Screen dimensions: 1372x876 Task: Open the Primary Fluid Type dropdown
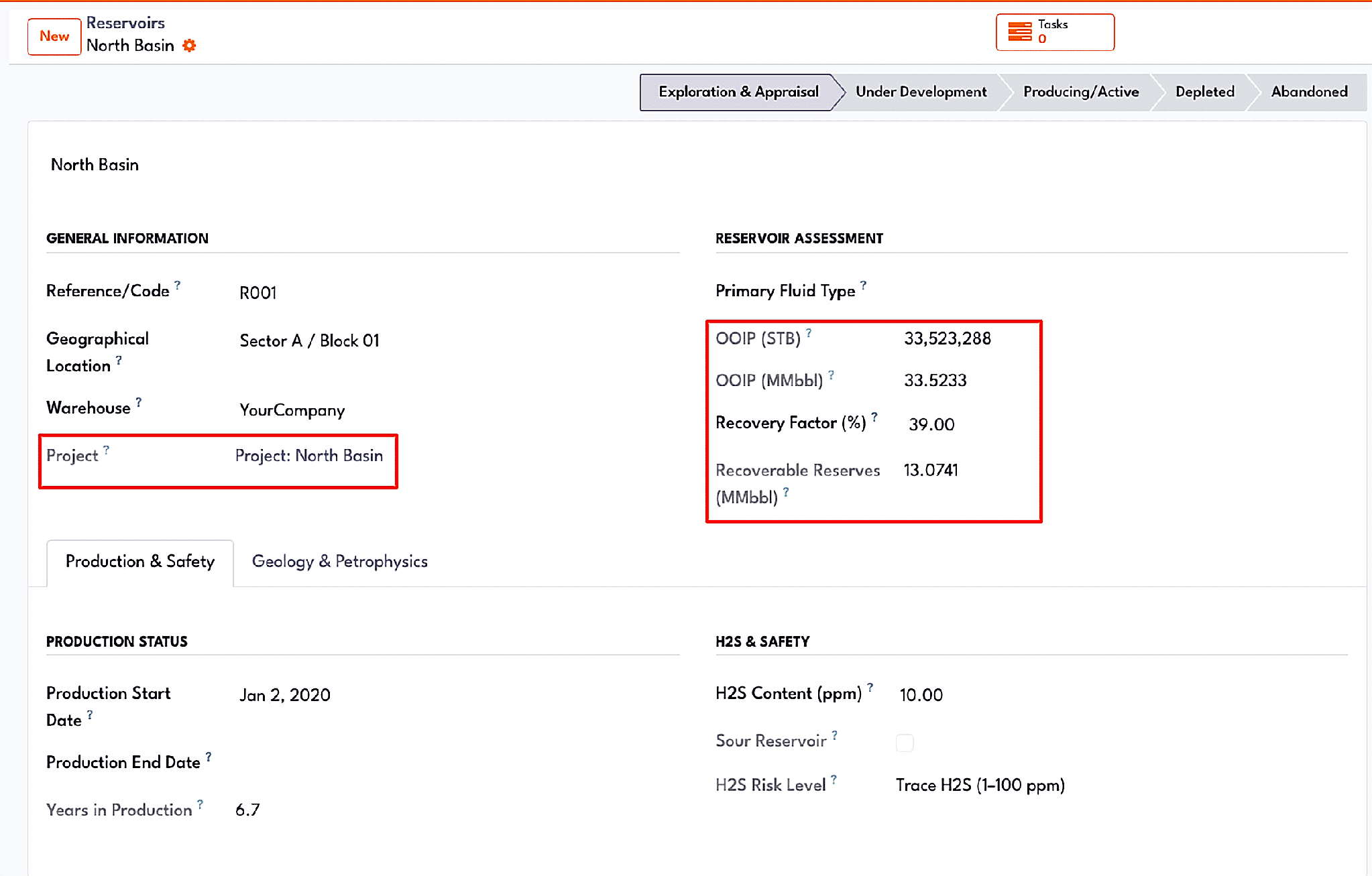point(1123,292)
